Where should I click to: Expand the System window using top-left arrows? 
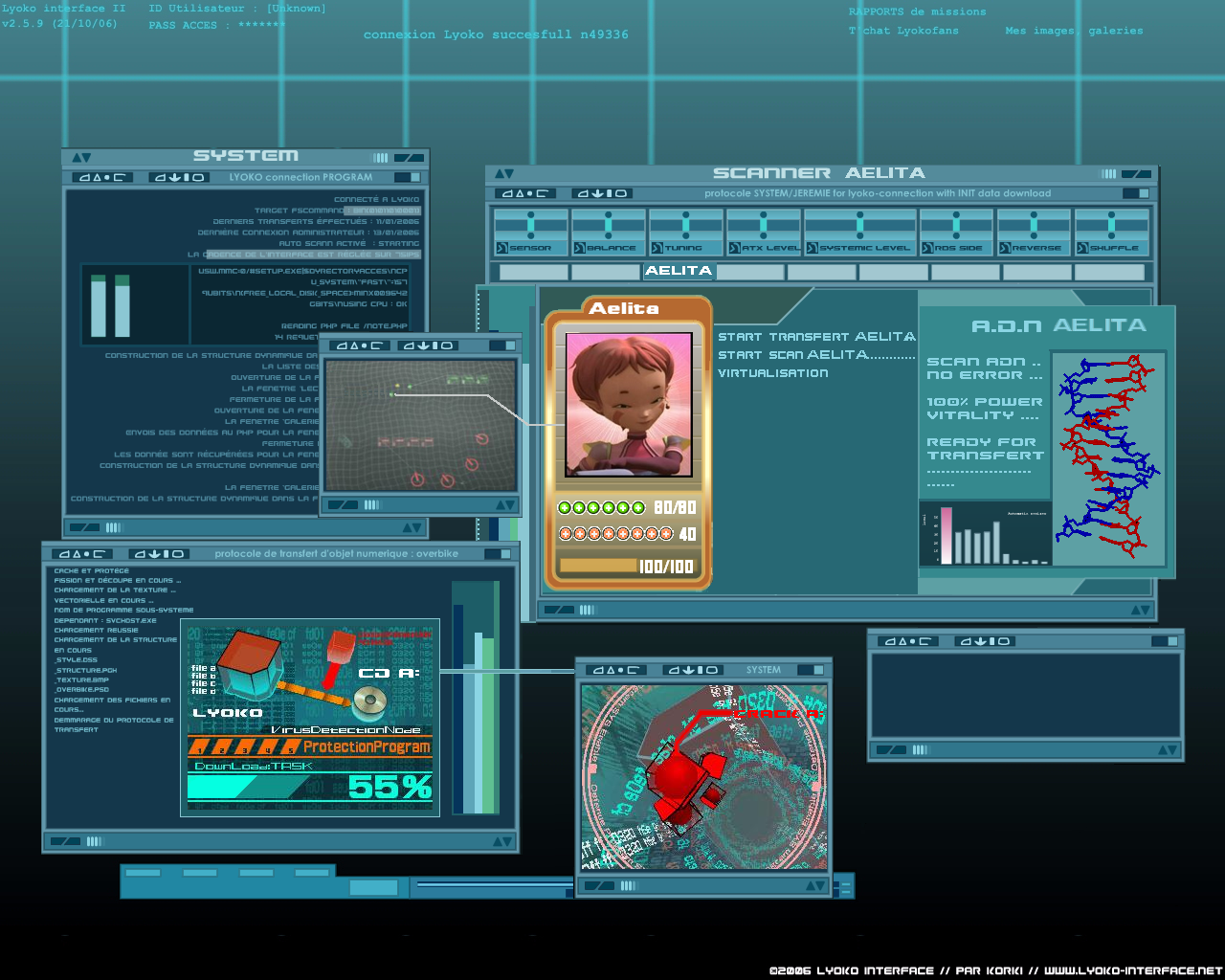click(81, 157)
